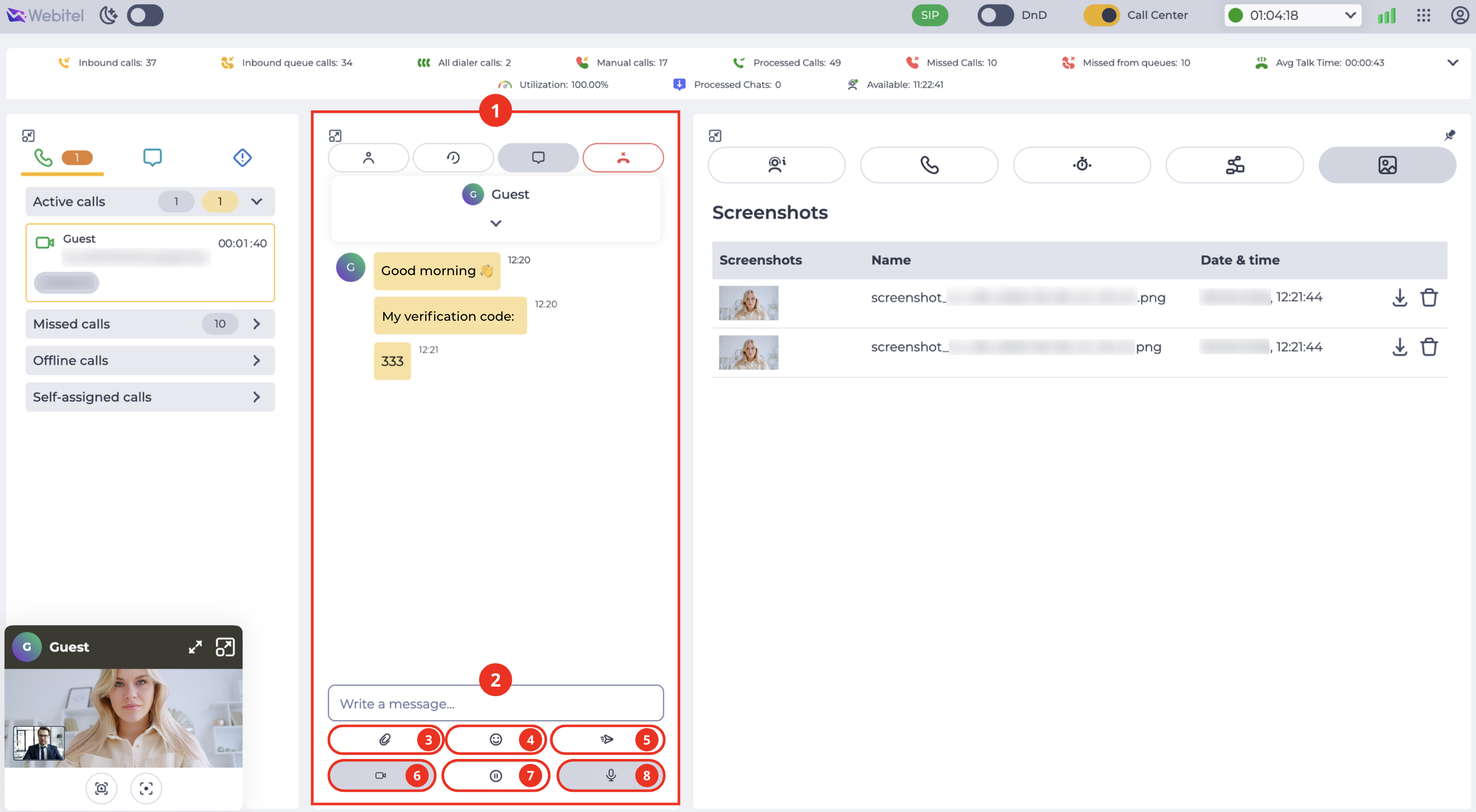Viewport: 1476px width, 812px height.
Task: Expand the Offline calls section
Action: tap(150, 361)
